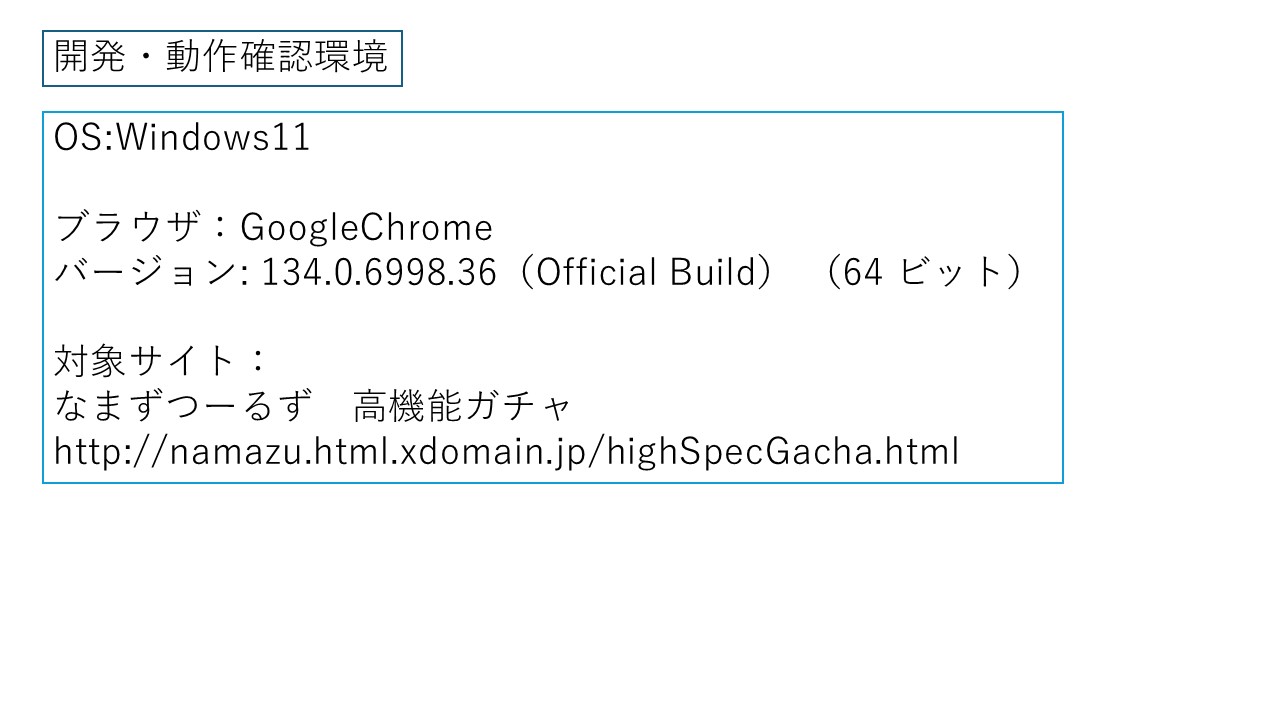Click the 対象サイト： label
The image size is (1280, 720).
[161, 360]
